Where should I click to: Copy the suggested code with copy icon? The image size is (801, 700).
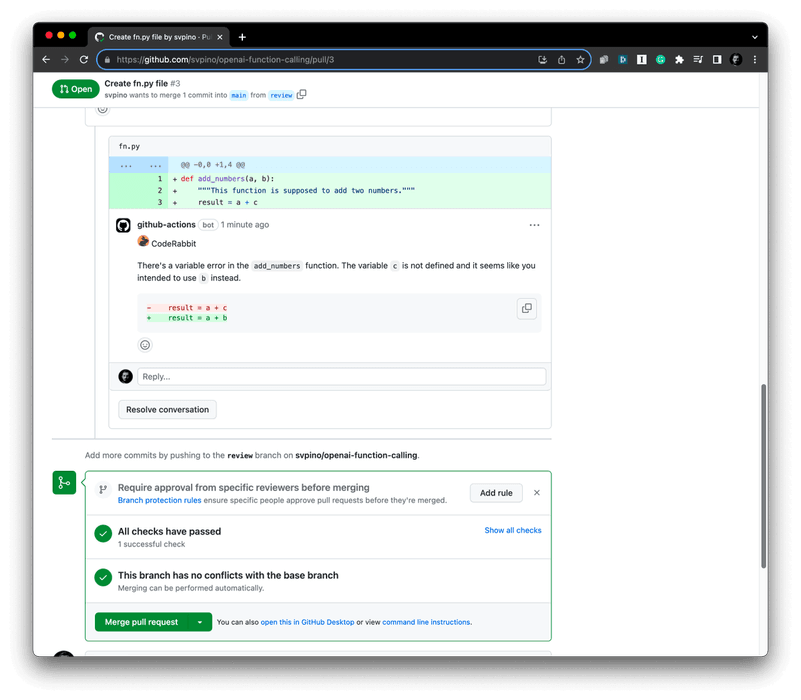527,309
